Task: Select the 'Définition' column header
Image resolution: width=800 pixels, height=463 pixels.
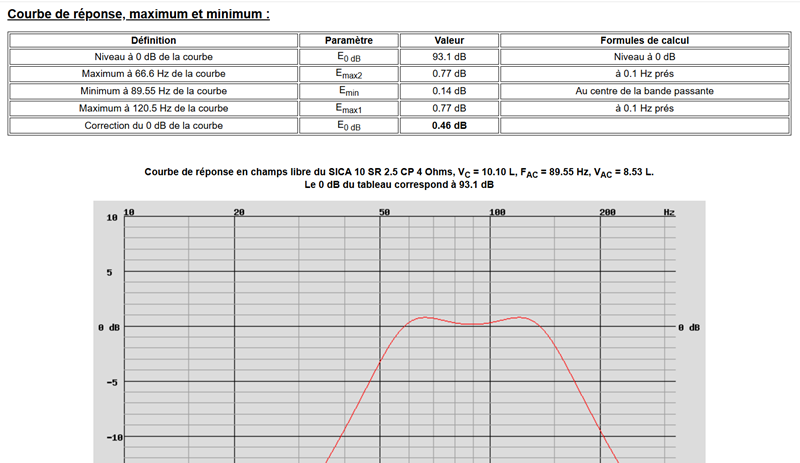Action: coord(154,40)
